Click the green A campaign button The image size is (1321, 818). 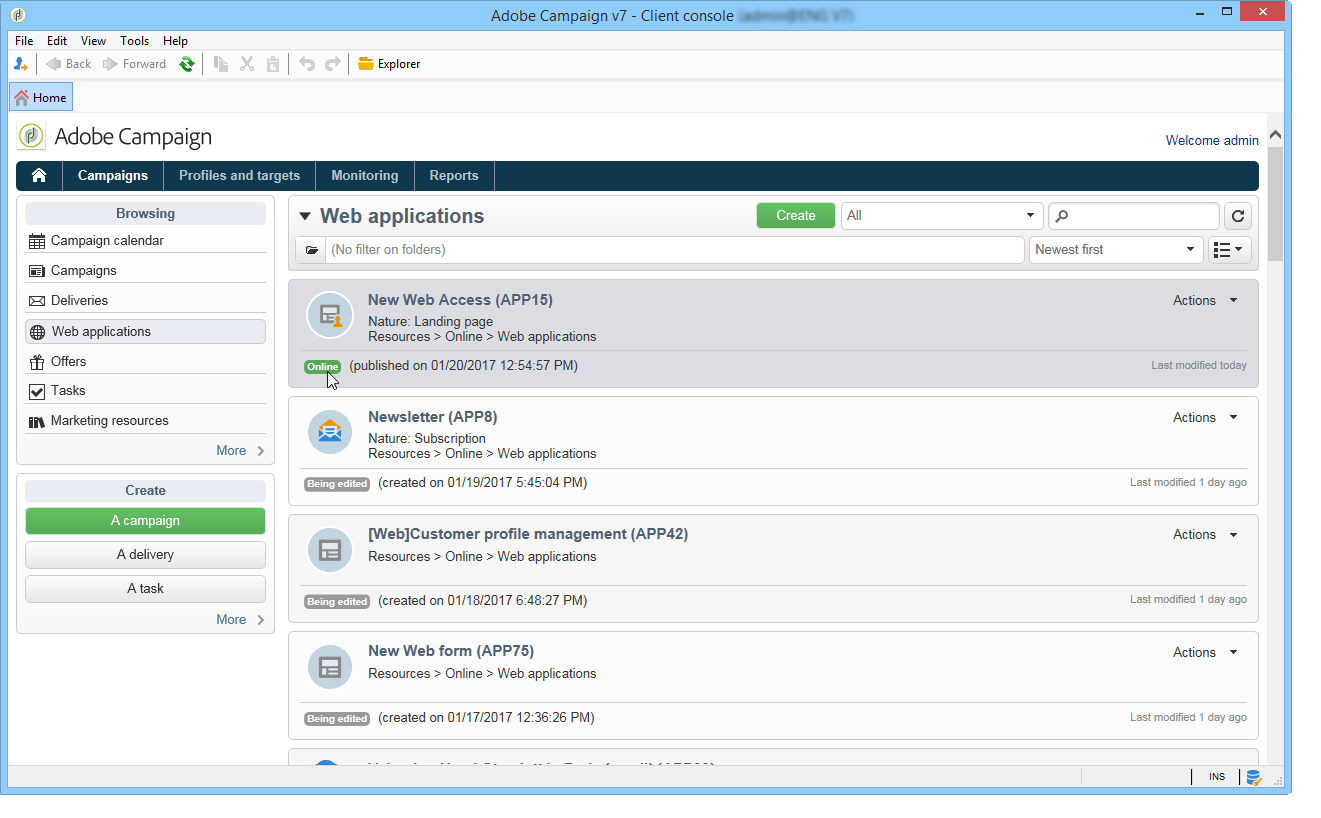[x=146, y=521]
